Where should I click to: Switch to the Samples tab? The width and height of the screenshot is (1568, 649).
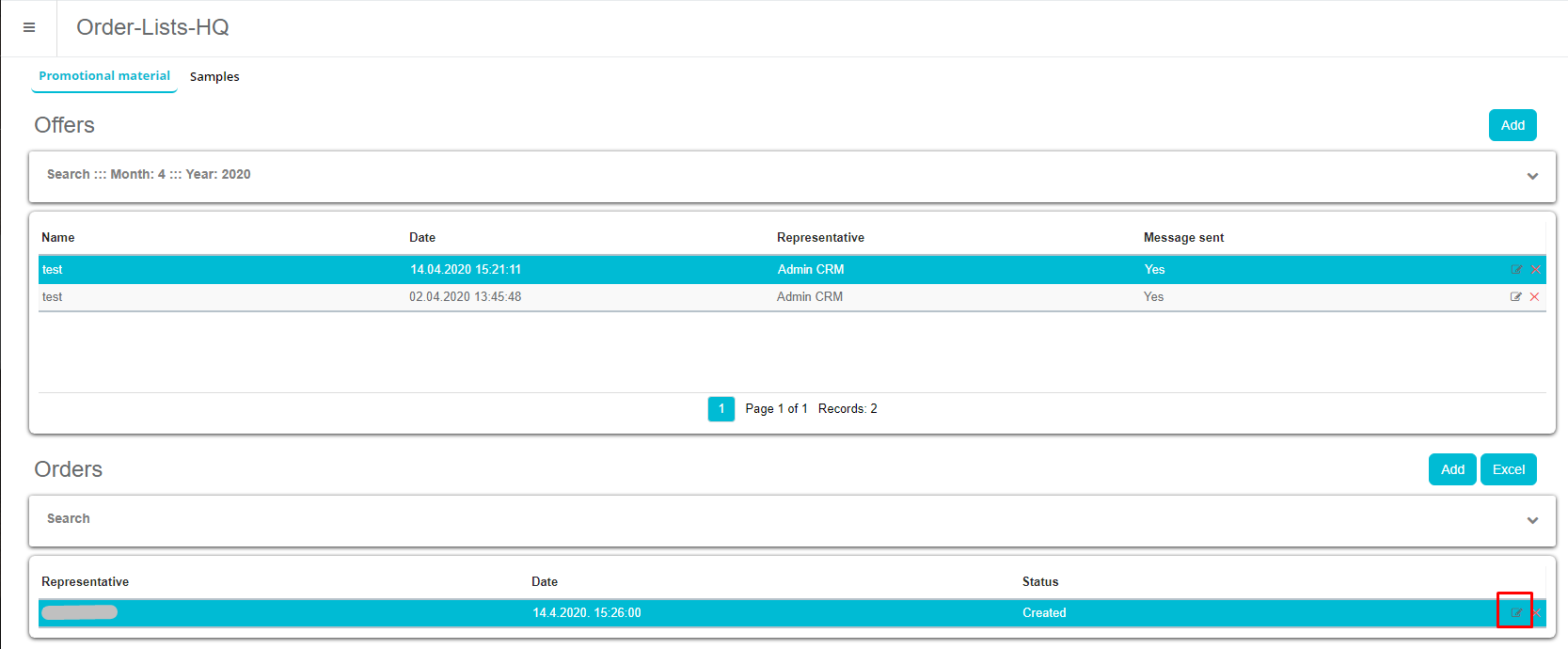(x=214, y=77)
